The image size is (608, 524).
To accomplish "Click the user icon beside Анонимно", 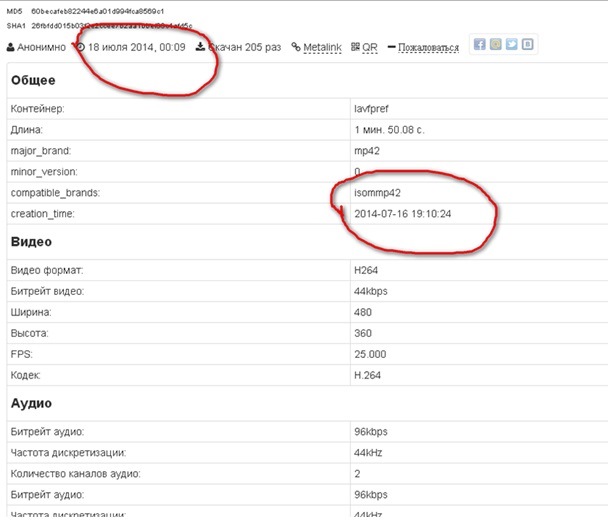I will coord(11,47).
